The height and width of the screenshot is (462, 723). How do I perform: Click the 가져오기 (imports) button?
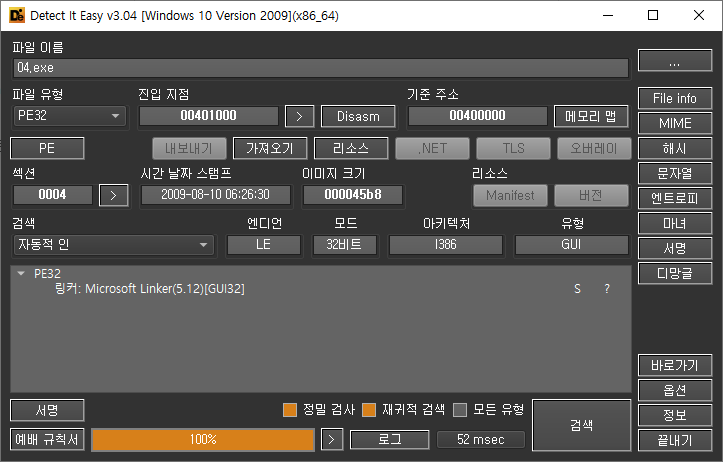(270, 148)
